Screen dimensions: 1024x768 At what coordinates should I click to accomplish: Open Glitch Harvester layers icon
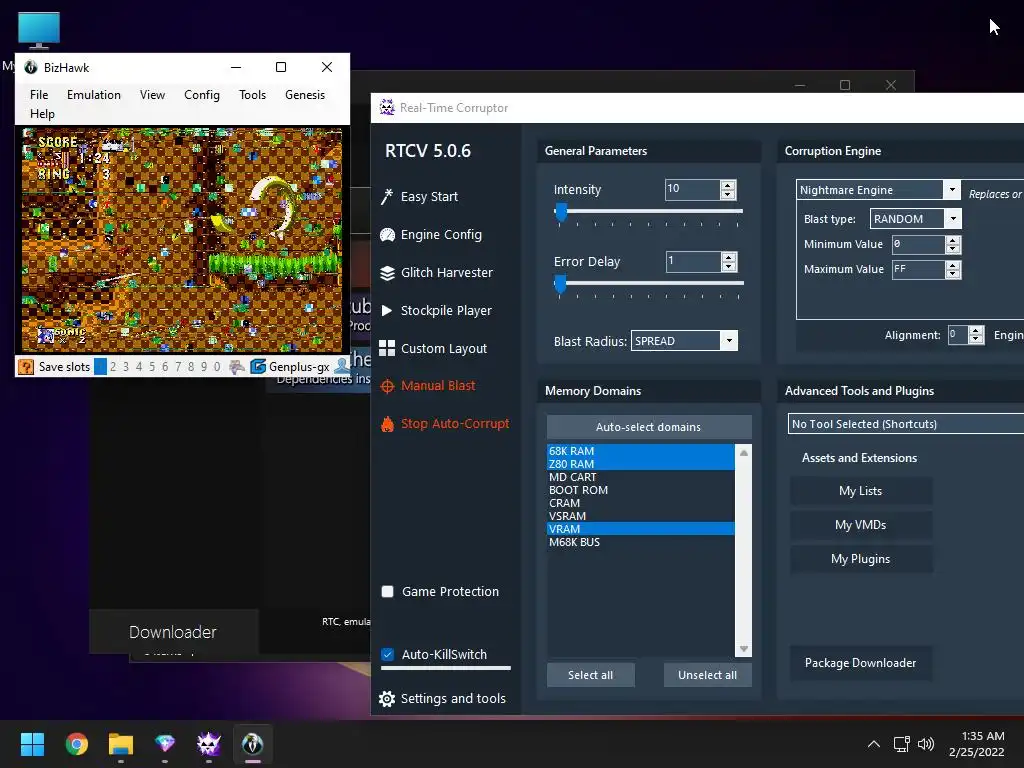(x=387, y=273)
